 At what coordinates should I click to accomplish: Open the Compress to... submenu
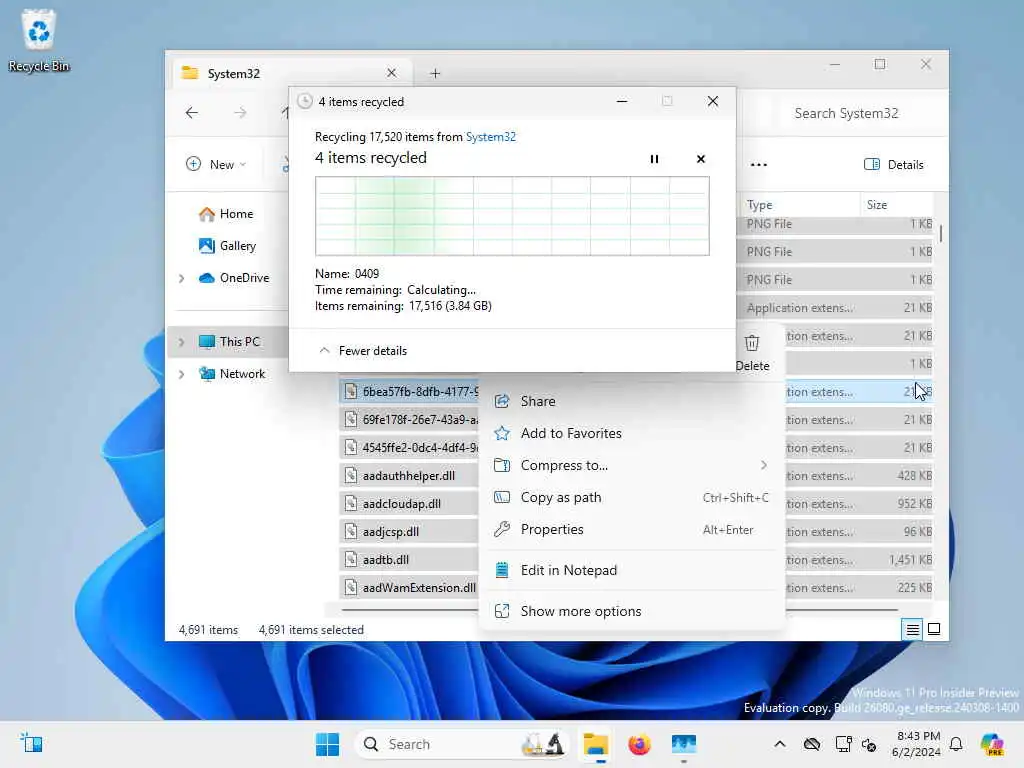(631, 465)
